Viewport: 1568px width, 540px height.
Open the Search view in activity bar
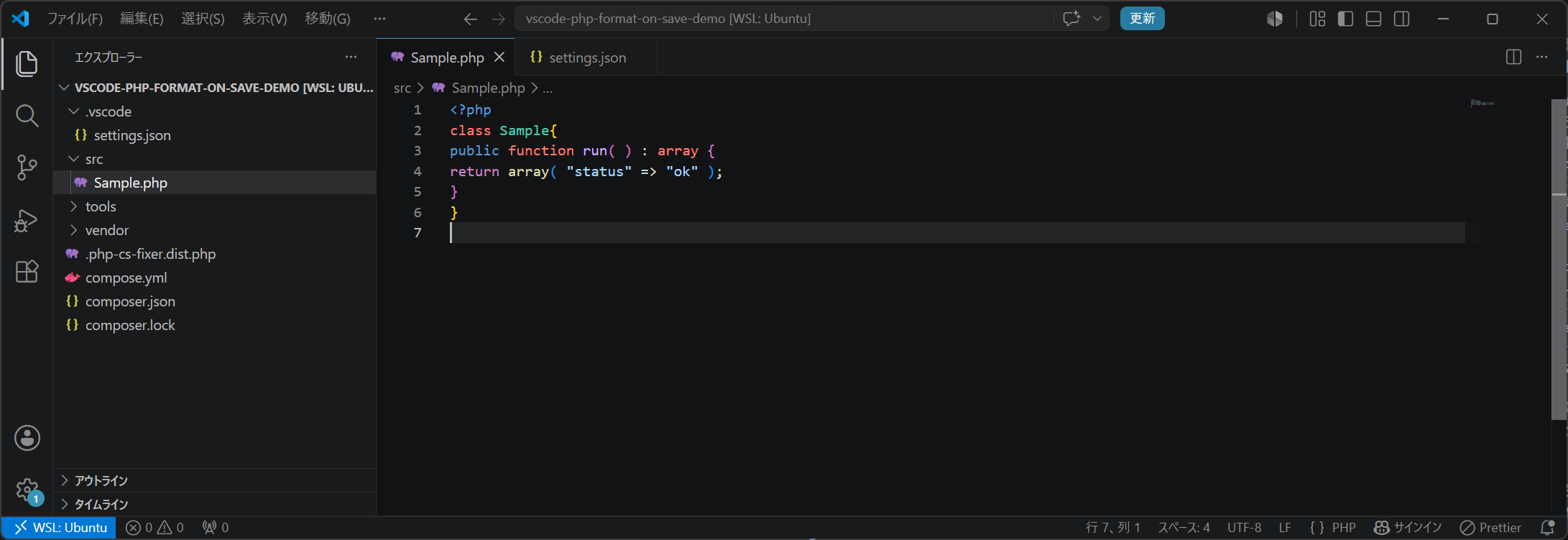(x=27, y=116)
